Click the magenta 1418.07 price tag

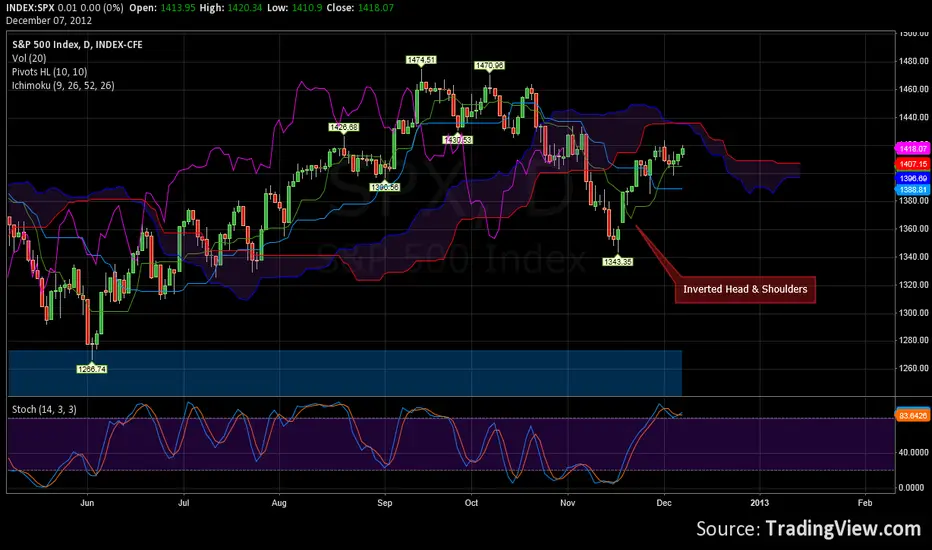click(912, 149)
